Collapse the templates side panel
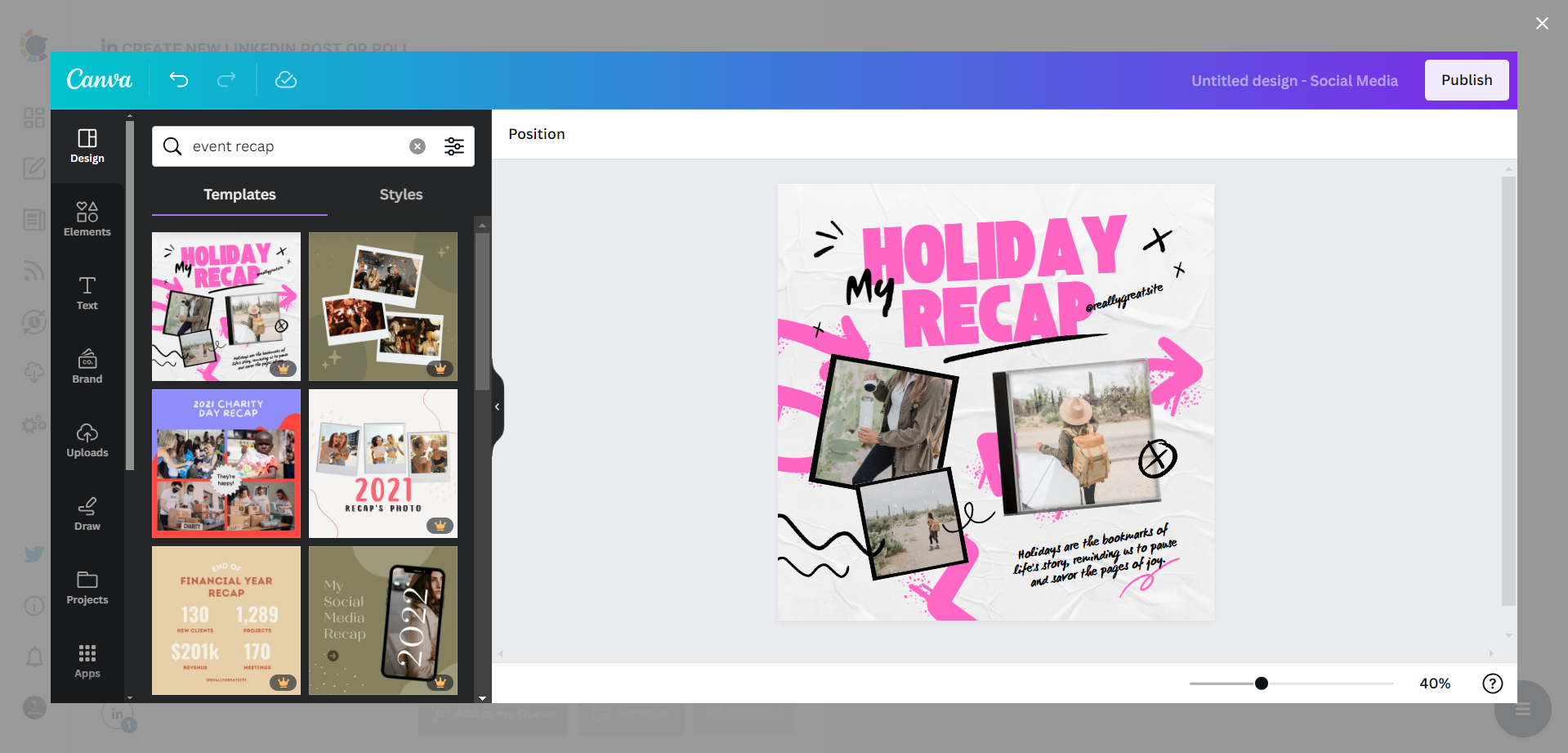This screenshot has height=753, width=1568. (x=497, y=406)
